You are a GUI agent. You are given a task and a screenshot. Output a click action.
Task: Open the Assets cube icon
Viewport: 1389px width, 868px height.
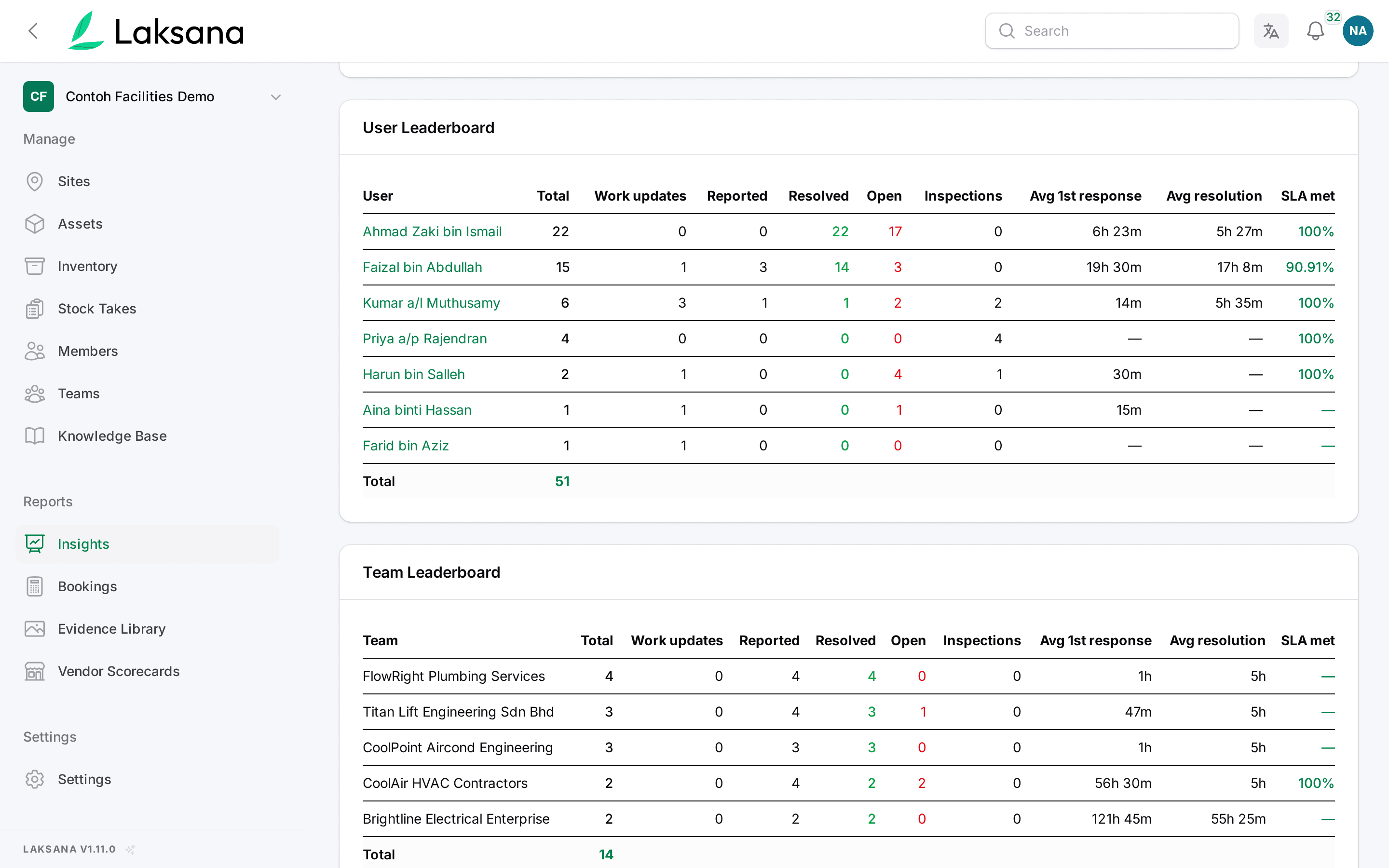pos(34,224)
